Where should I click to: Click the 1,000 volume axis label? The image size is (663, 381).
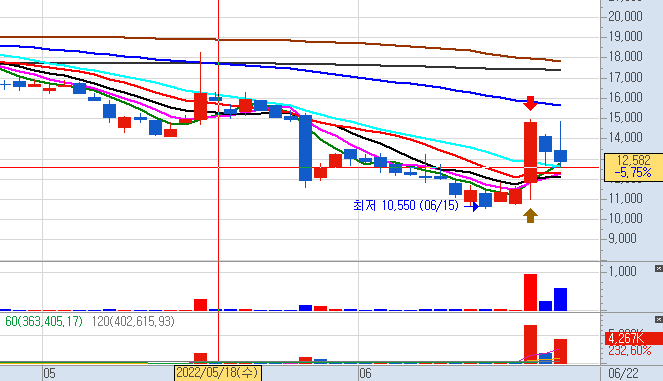click(x=622, y=271)
